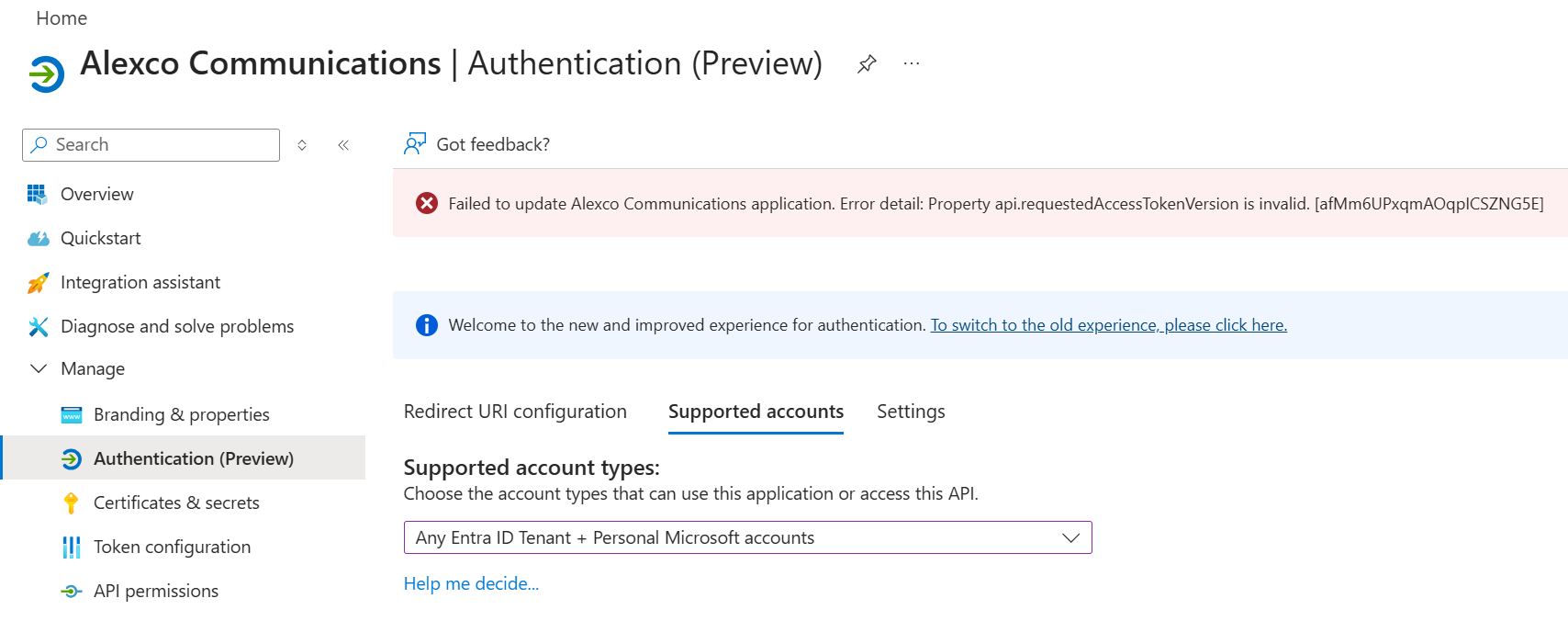
Task: Click the Help me decide... link
Action: tap(471, 584)
